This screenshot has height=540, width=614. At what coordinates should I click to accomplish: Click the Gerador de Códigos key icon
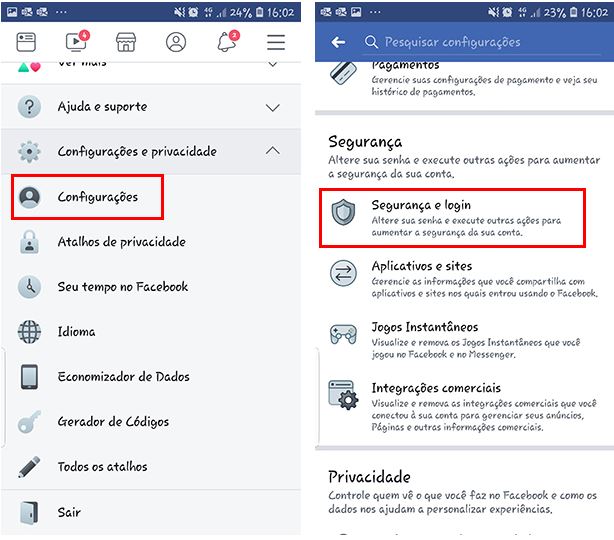click(29, 422)
